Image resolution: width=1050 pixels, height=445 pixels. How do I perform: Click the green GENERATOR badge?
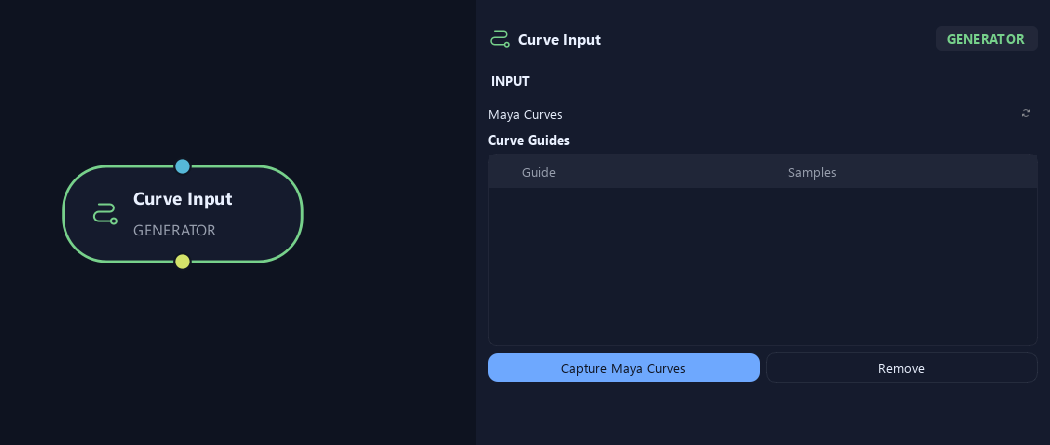986,39
